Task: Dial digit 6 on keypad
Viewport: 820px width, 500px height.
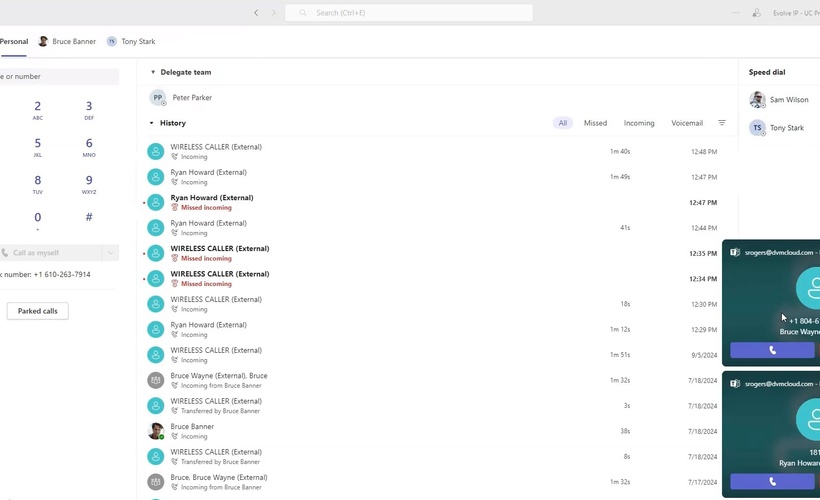Action: point(89,147)
